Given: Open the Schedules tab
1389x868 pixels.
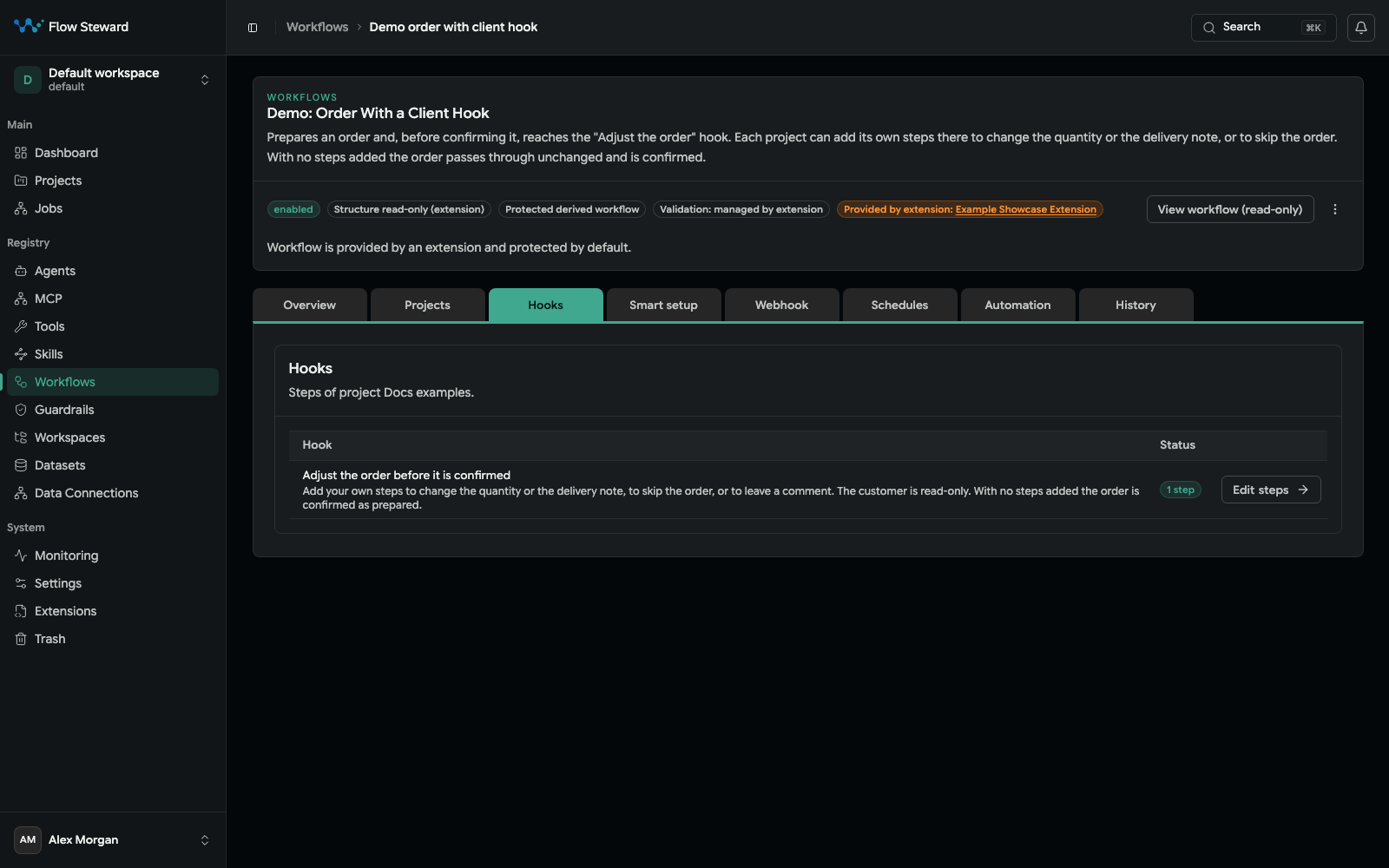Looking at the screenshot, I should (899, 305).
